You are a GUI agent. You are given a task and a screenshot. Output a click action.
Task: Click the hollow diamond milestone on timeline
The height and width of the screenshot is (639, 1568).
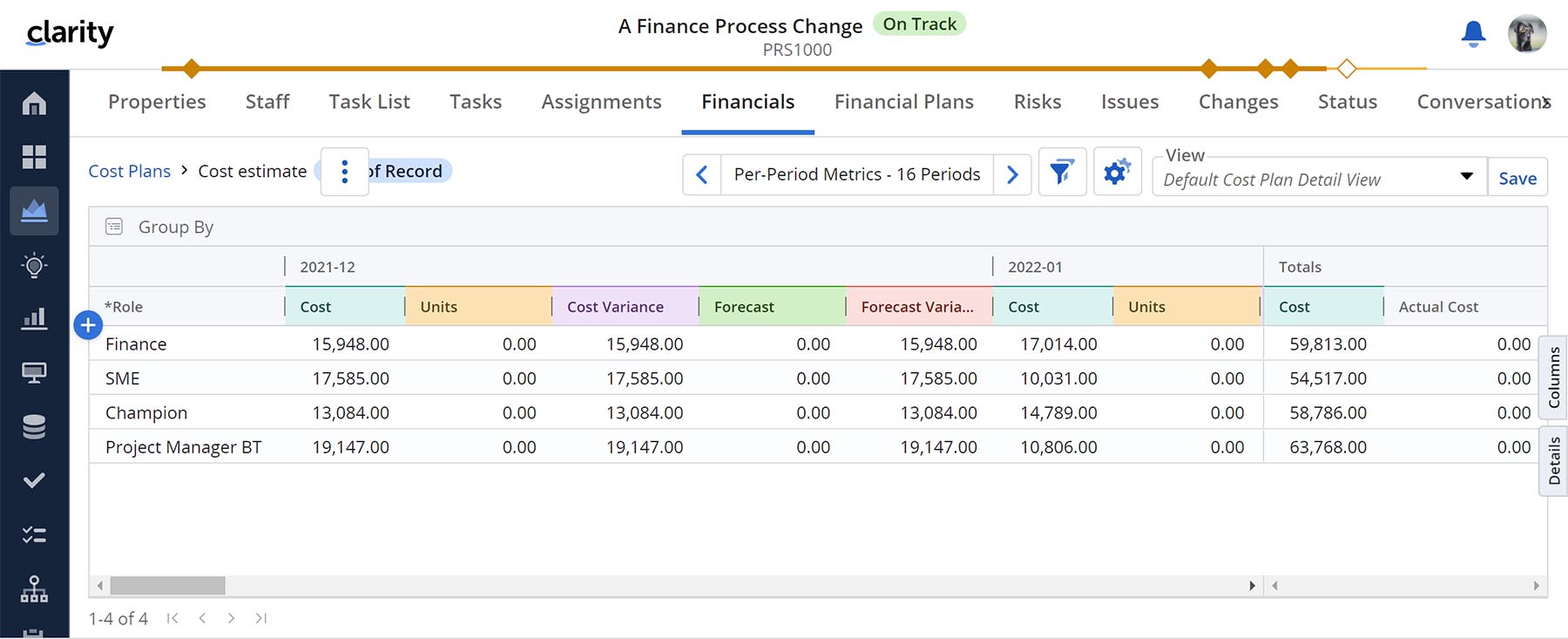tap(1347, 68)
